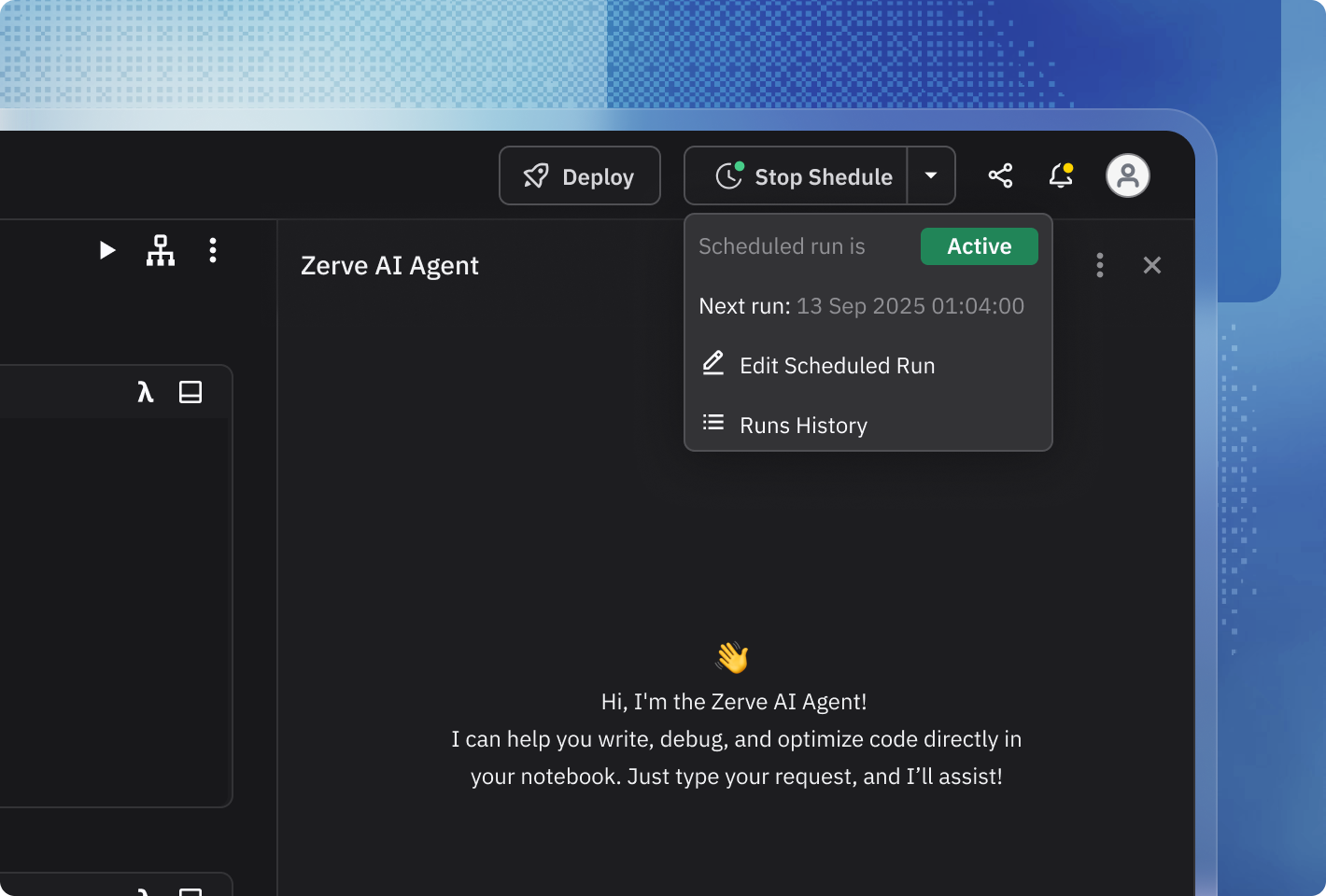Toggle the block's bottom panel icon
The image size is (1326, 896).
coord(190,392)
